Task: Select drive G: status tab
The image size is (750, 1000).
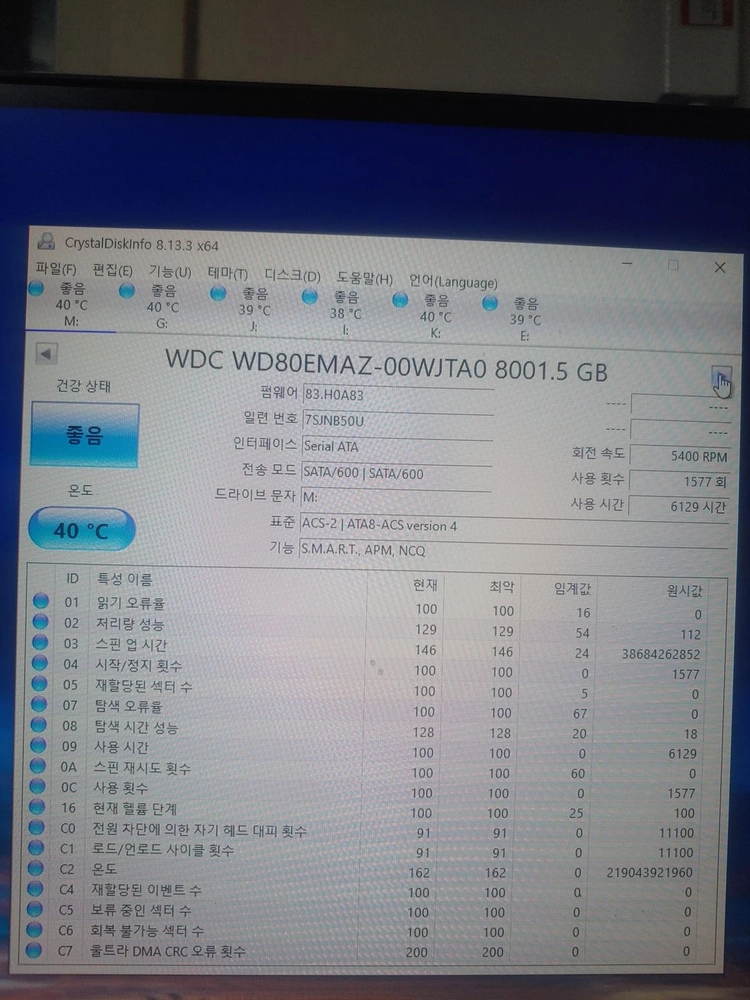Action: click(x=162, y=307)
